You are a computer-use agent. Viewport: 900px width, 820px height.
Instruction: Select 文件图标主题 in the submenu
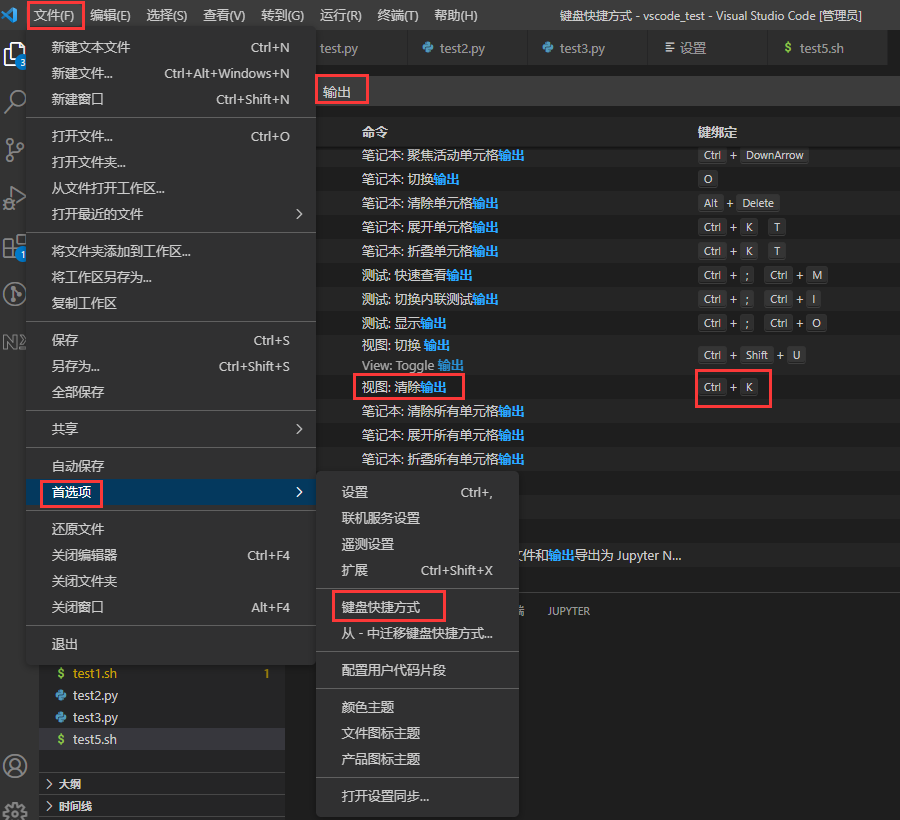pyautogui.click(x=417, y=733)
